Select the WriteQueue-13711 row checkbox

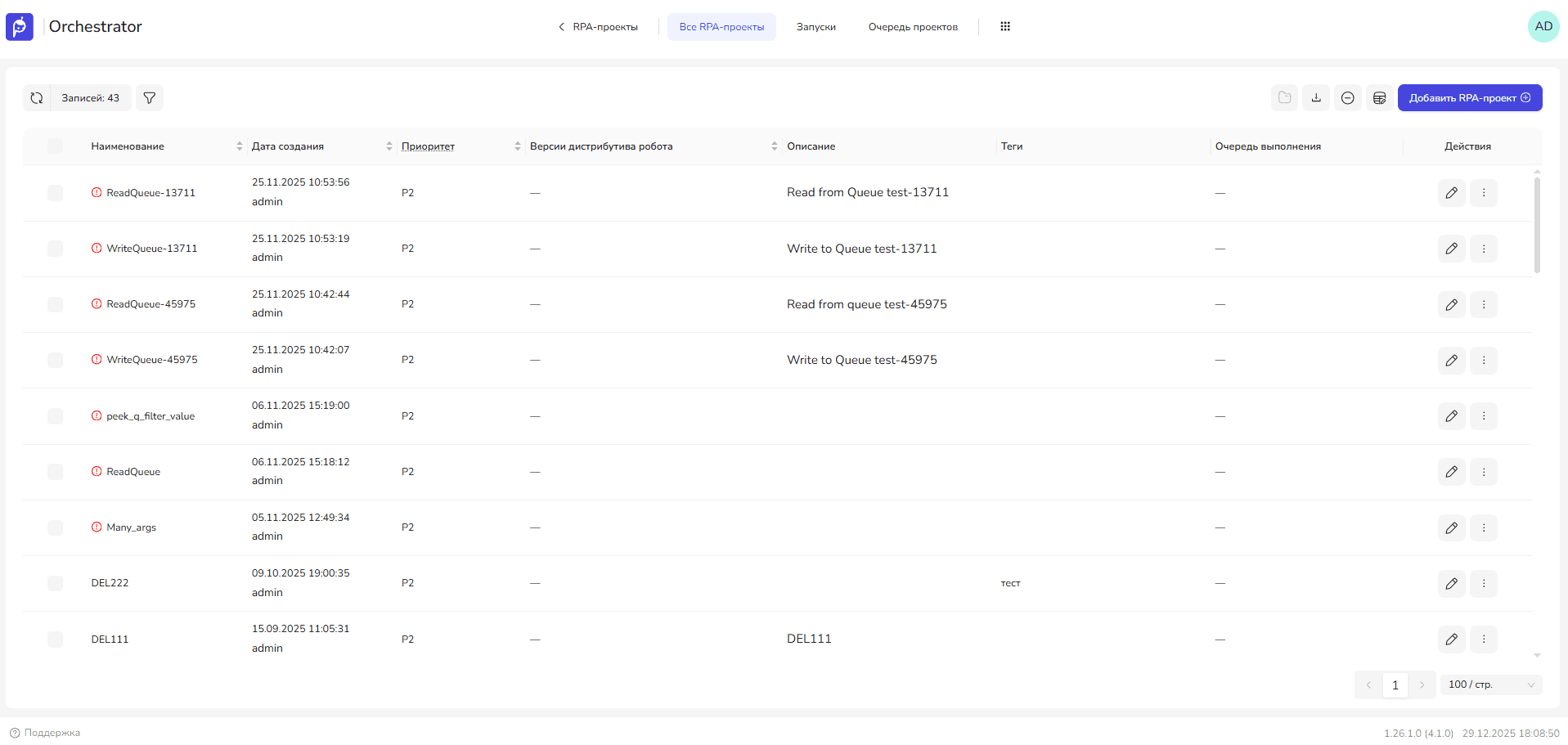point(55,249)
